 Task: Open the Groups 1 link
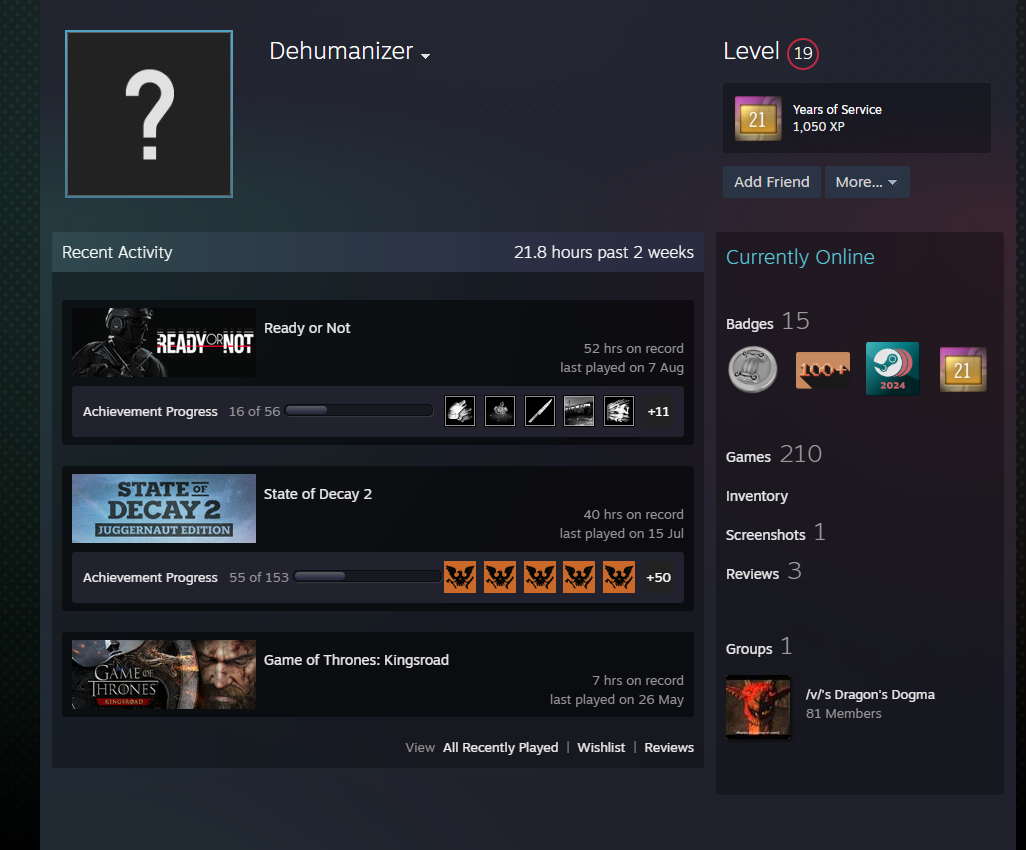[759, 648]
